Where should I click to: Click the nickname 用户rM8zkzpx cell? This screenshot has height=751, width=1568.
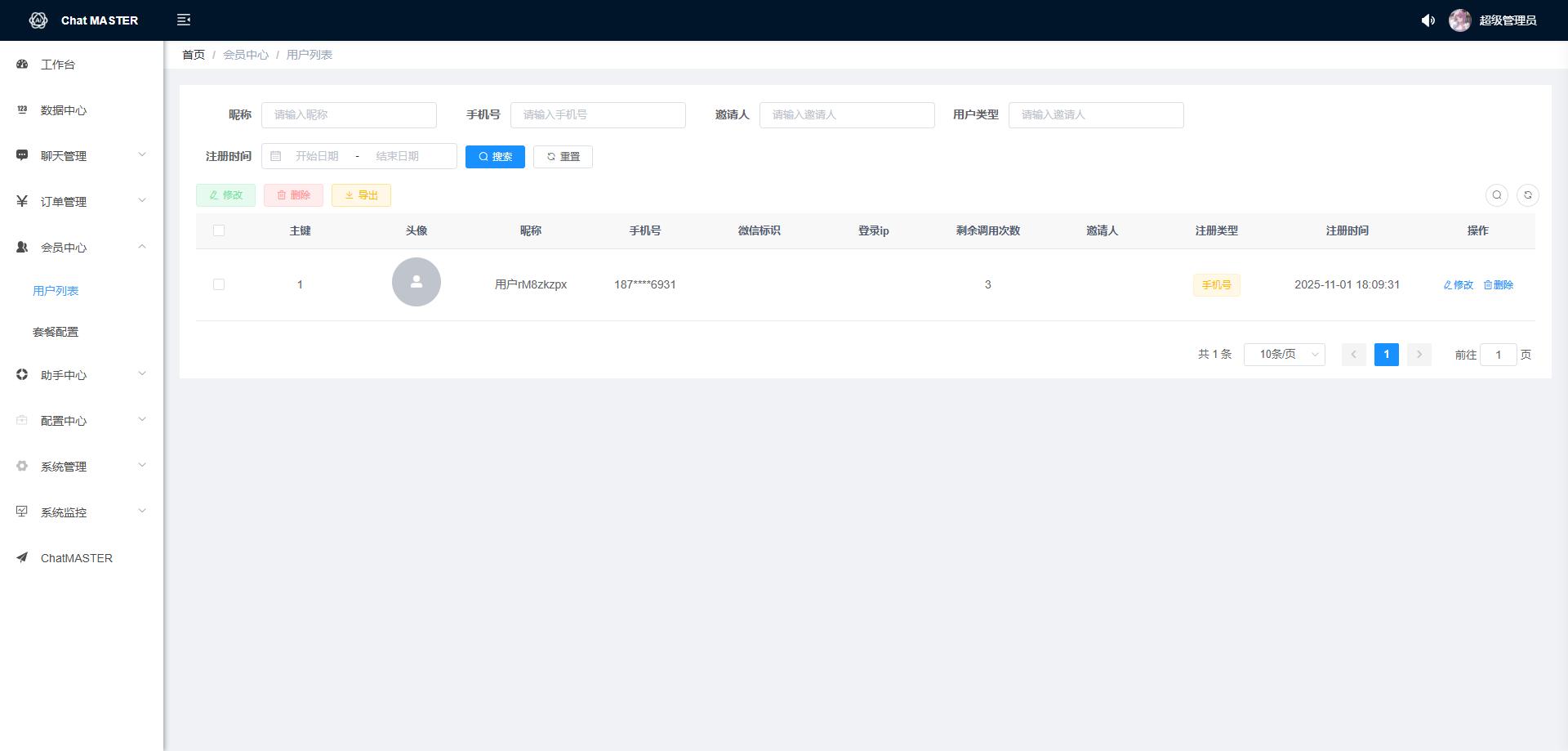[x=531, y=284]
